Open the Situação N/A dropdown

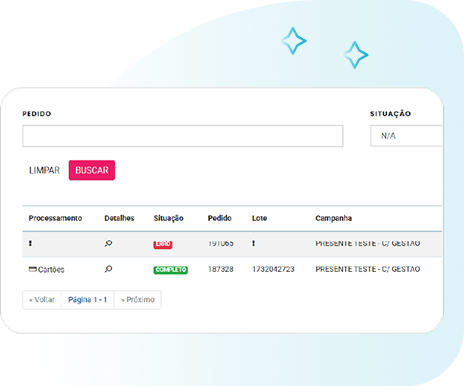(x=406, y=136)
